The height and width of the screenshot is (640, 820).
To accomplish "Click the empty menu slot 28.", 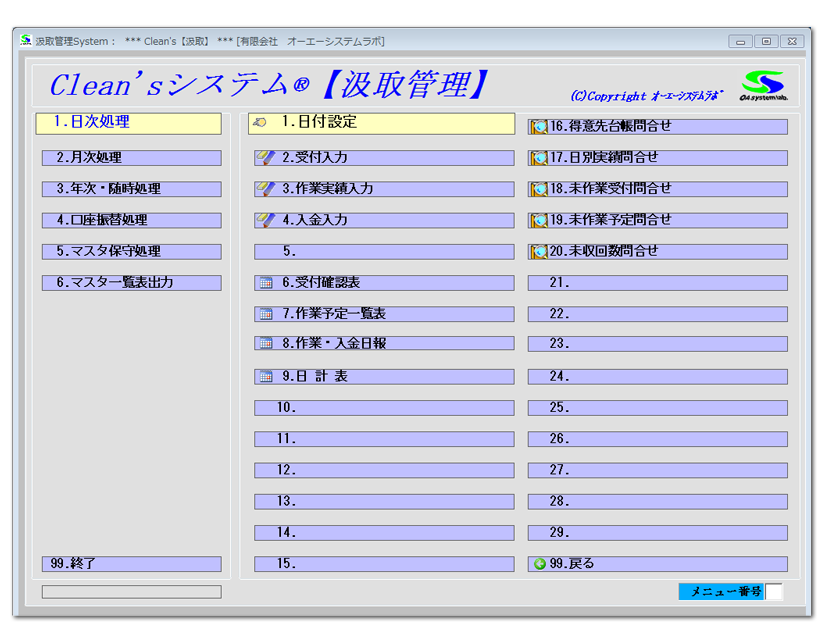I will tap(658, 502).
